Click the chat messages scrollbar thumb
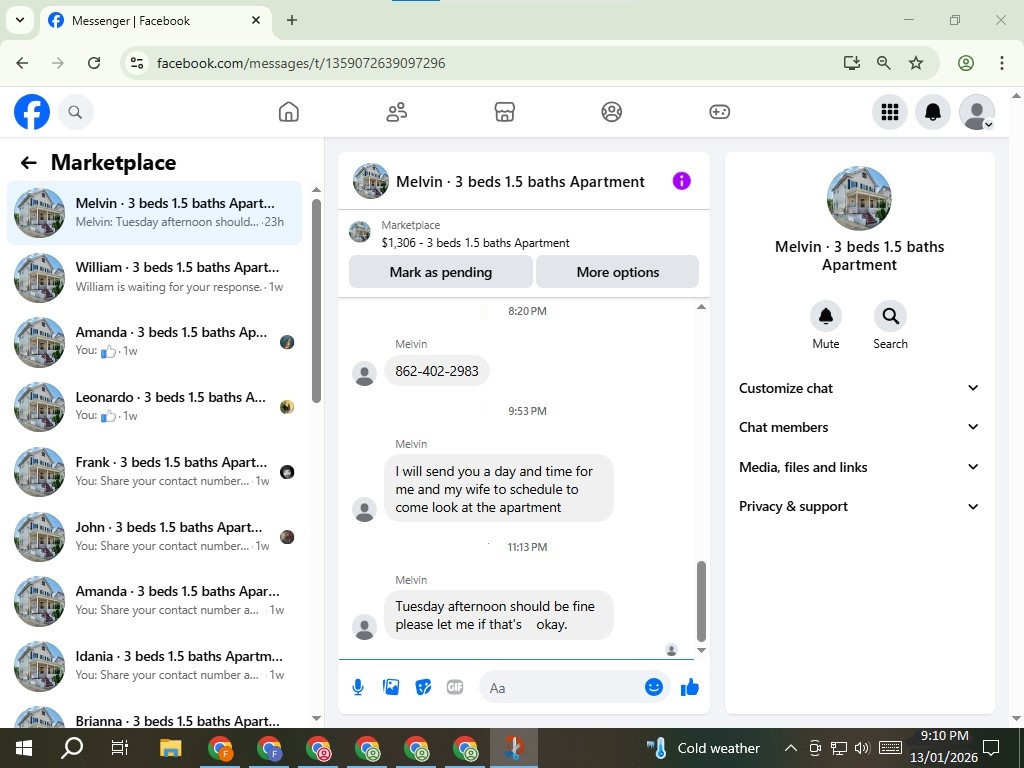Image resolution: width=1024 pixels, height=768 pixels. tap(701, 601)
